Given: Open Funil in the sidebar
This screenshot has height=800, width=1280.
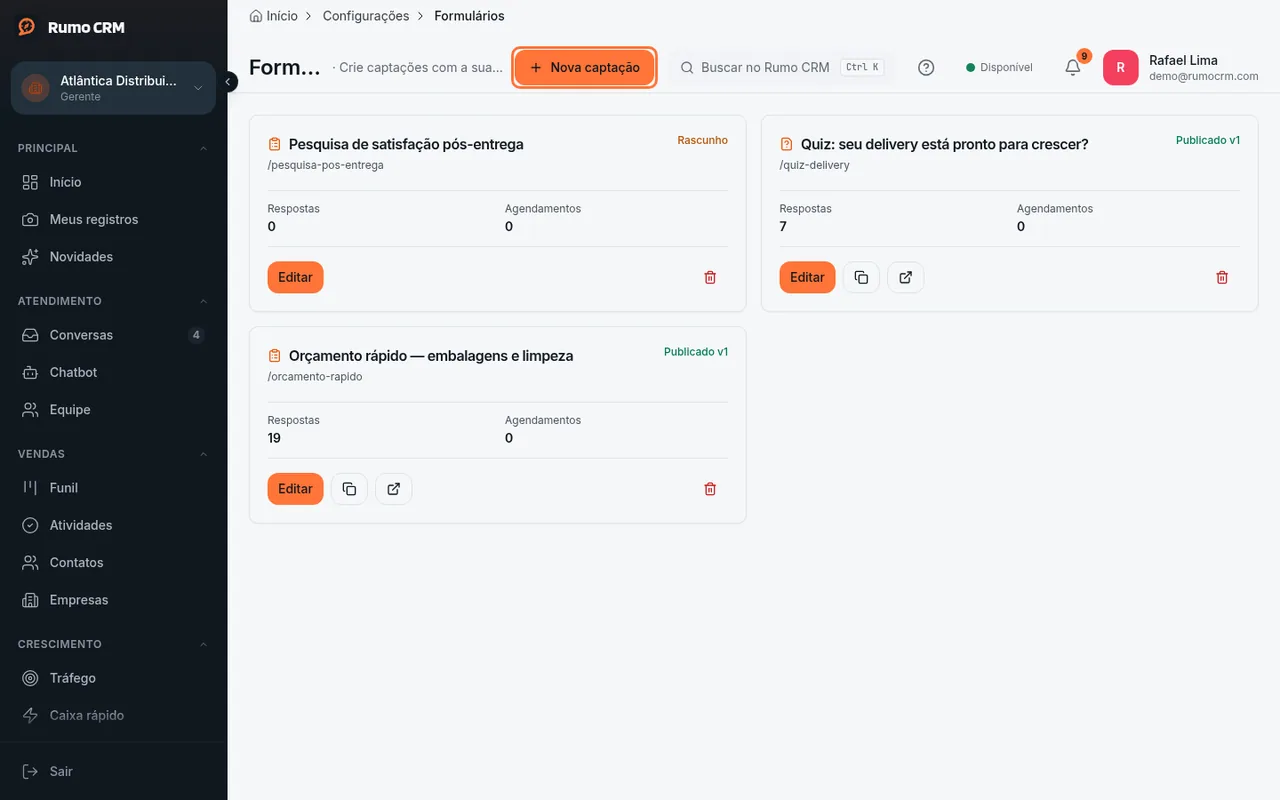Looking at the screenshot, I should tap(113, 488).
